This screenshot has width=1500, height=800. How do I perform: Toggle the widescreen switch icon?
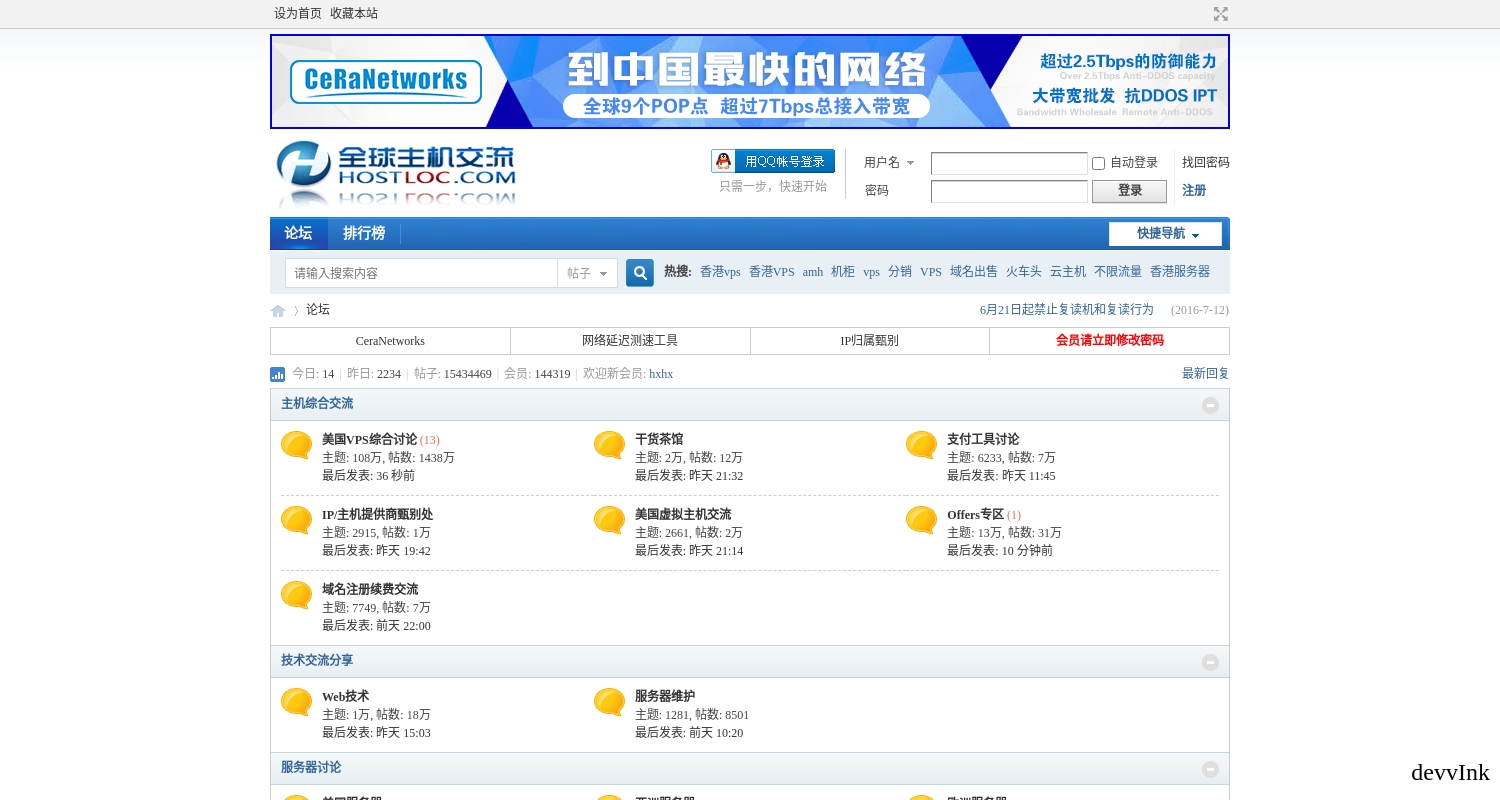[1221, 14]
